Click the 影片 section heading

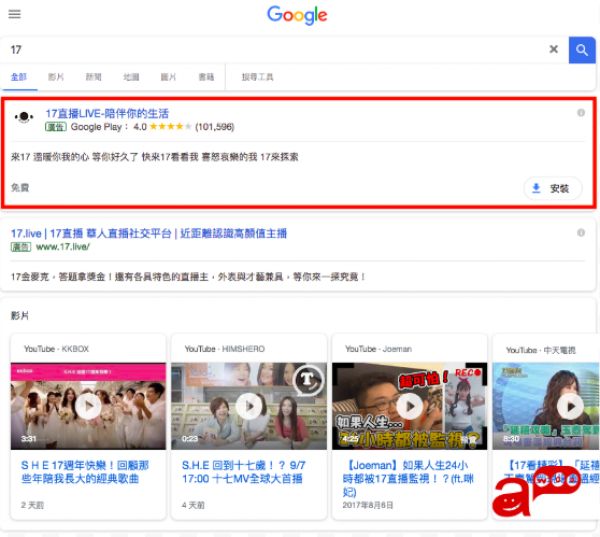(20, 316)
